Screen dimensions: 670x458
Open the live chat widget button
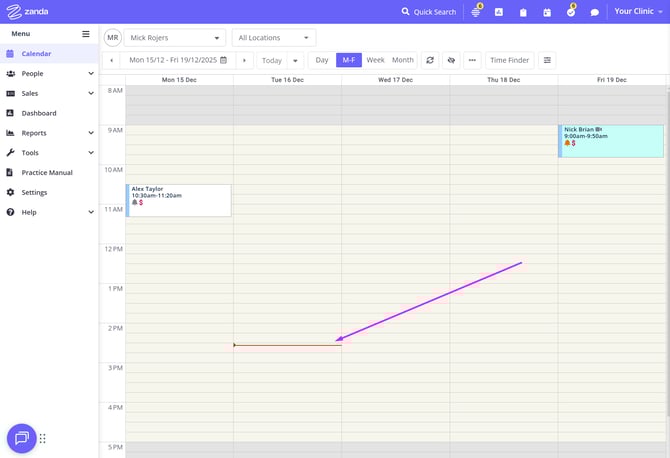(22, 438)
